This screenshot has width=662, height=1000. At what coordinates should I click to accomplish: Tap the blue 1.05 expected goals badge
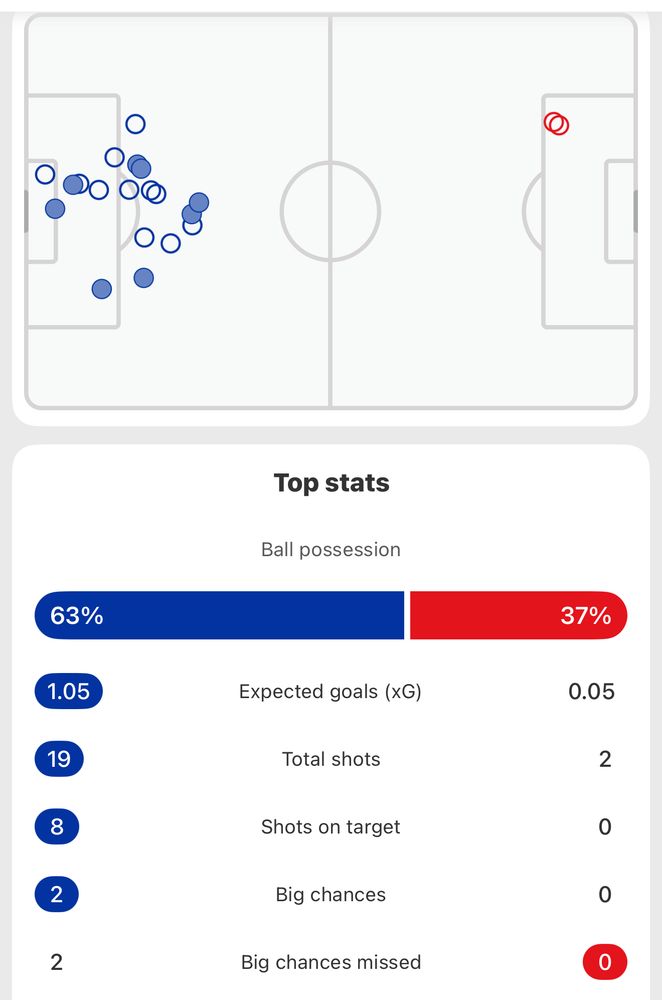(x=68, y=691)
